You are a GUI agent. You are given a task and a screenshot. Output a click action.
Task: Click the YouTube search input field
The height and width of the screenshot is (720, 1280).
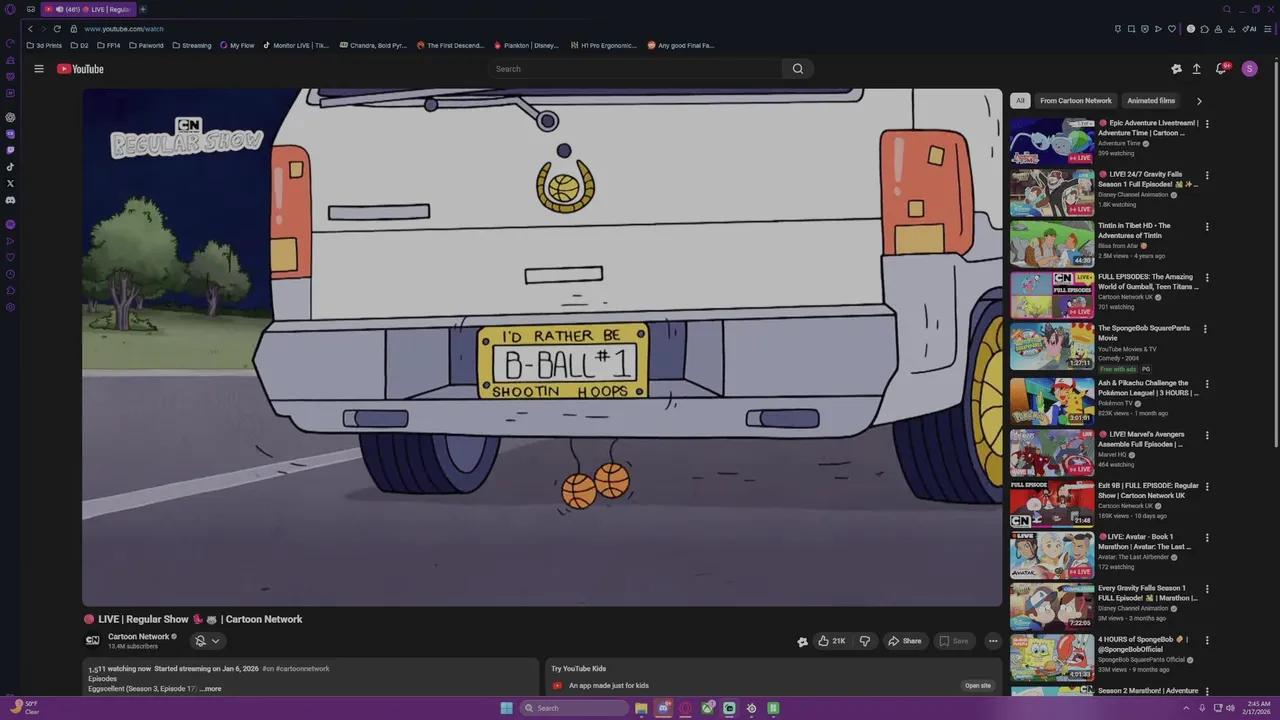click(x=635, y=69)
